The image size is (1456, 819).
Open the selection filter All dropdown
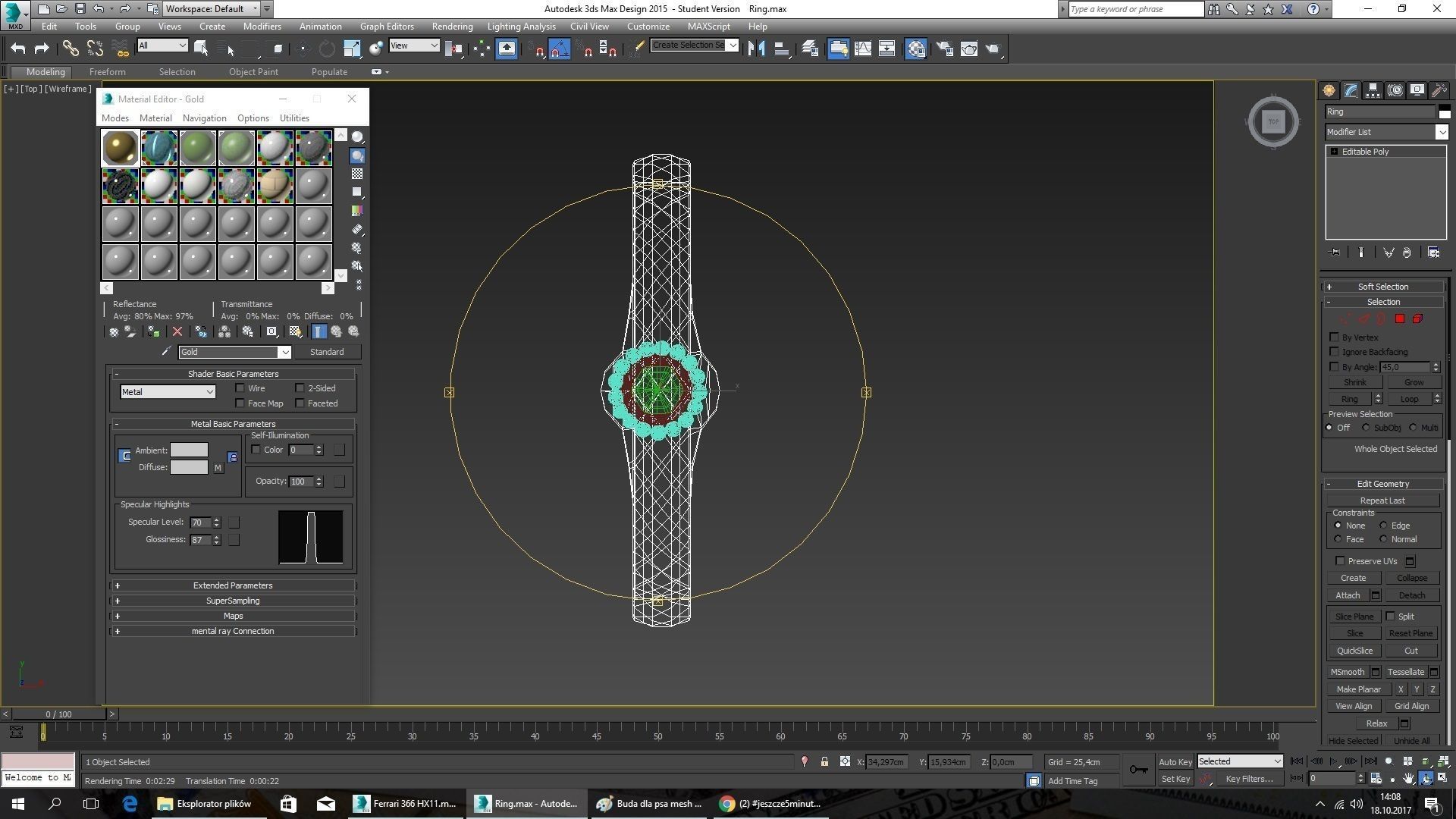click(x=162, y=46)
